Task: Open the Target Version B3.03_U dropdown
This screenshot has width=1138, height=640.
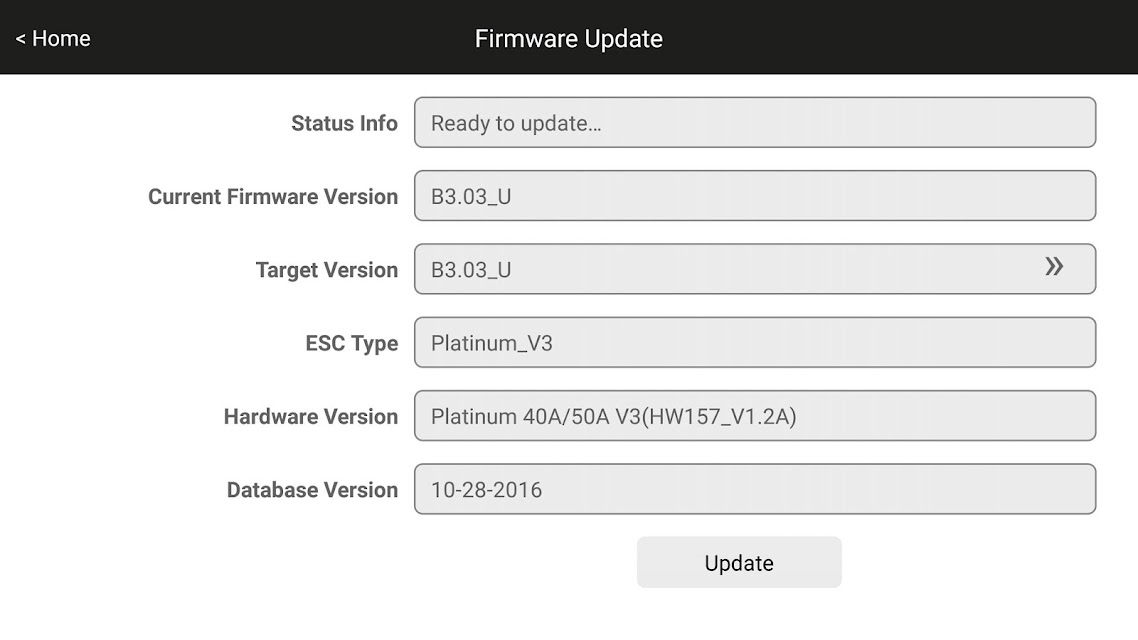Action: point(755,269)
